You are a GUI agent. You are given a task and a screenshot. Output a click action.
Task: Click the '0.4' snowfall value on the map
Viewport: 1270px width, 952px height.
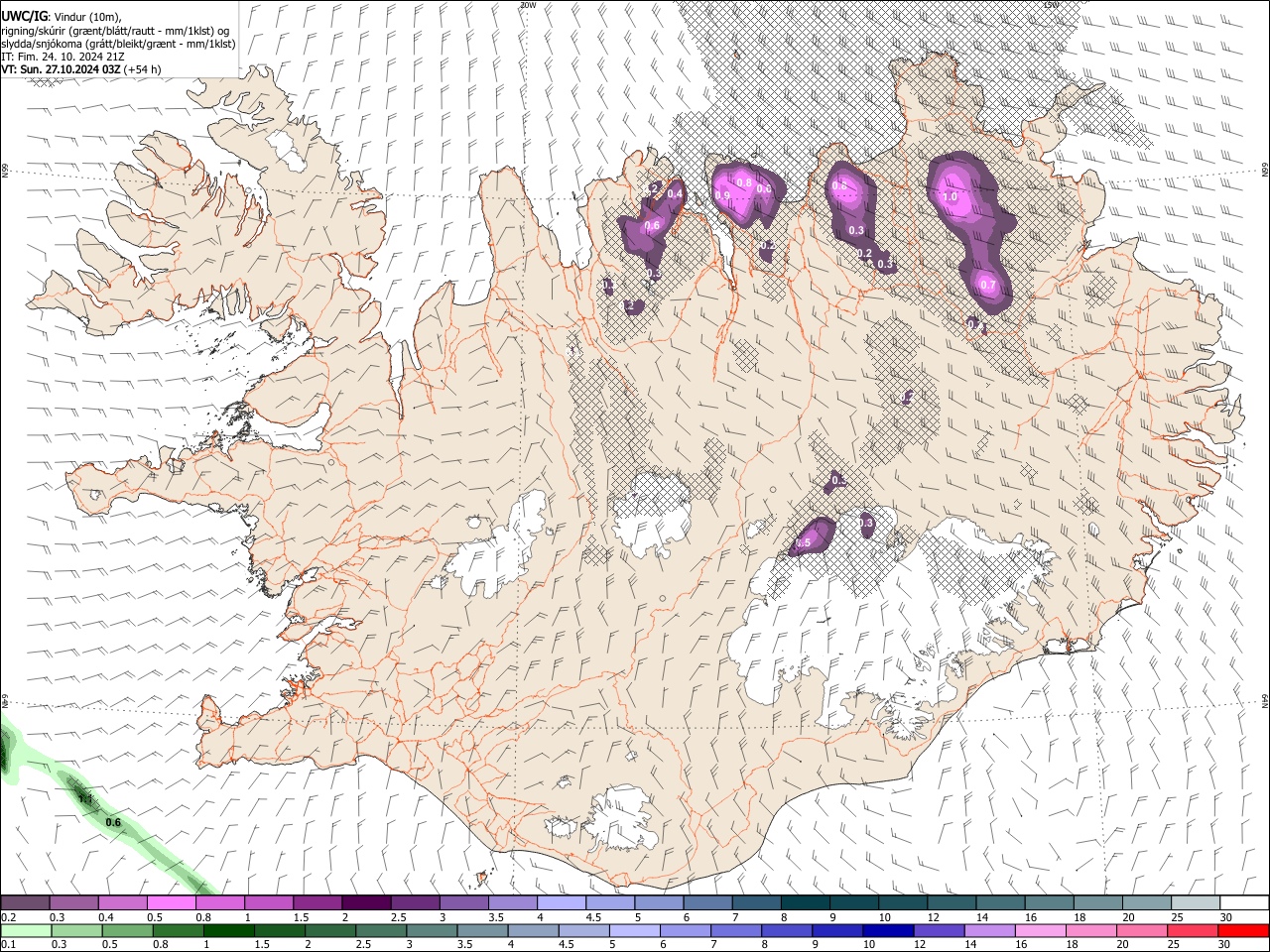675,194
